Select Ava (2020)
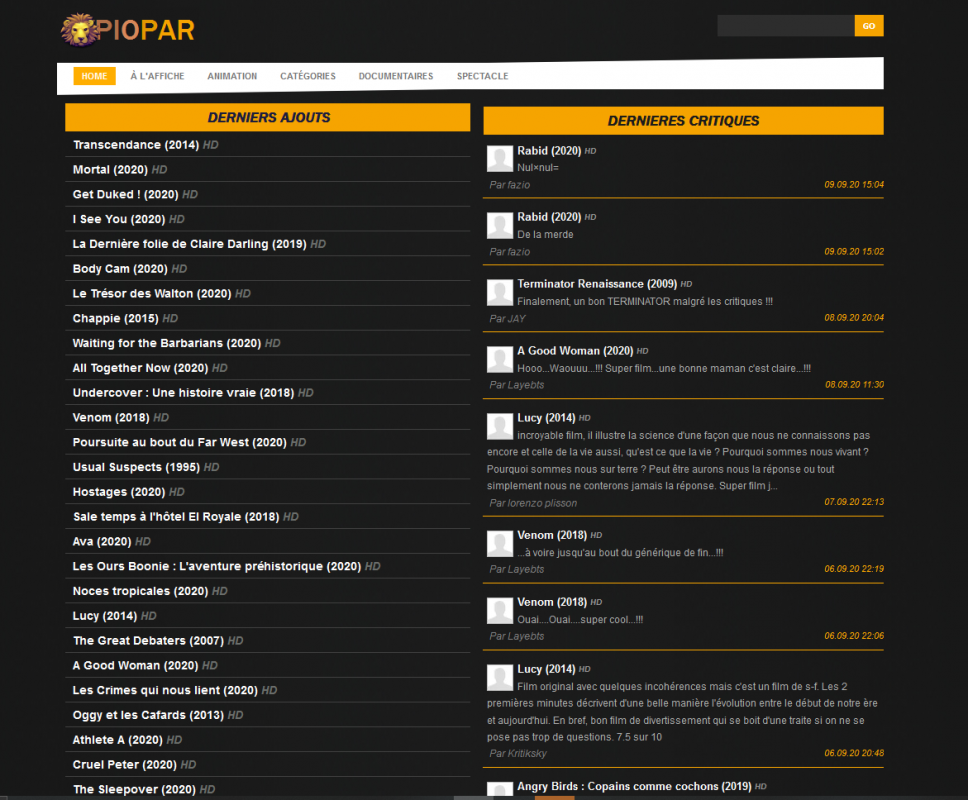Viewport: 968px width, 800px height. [102, 541]
